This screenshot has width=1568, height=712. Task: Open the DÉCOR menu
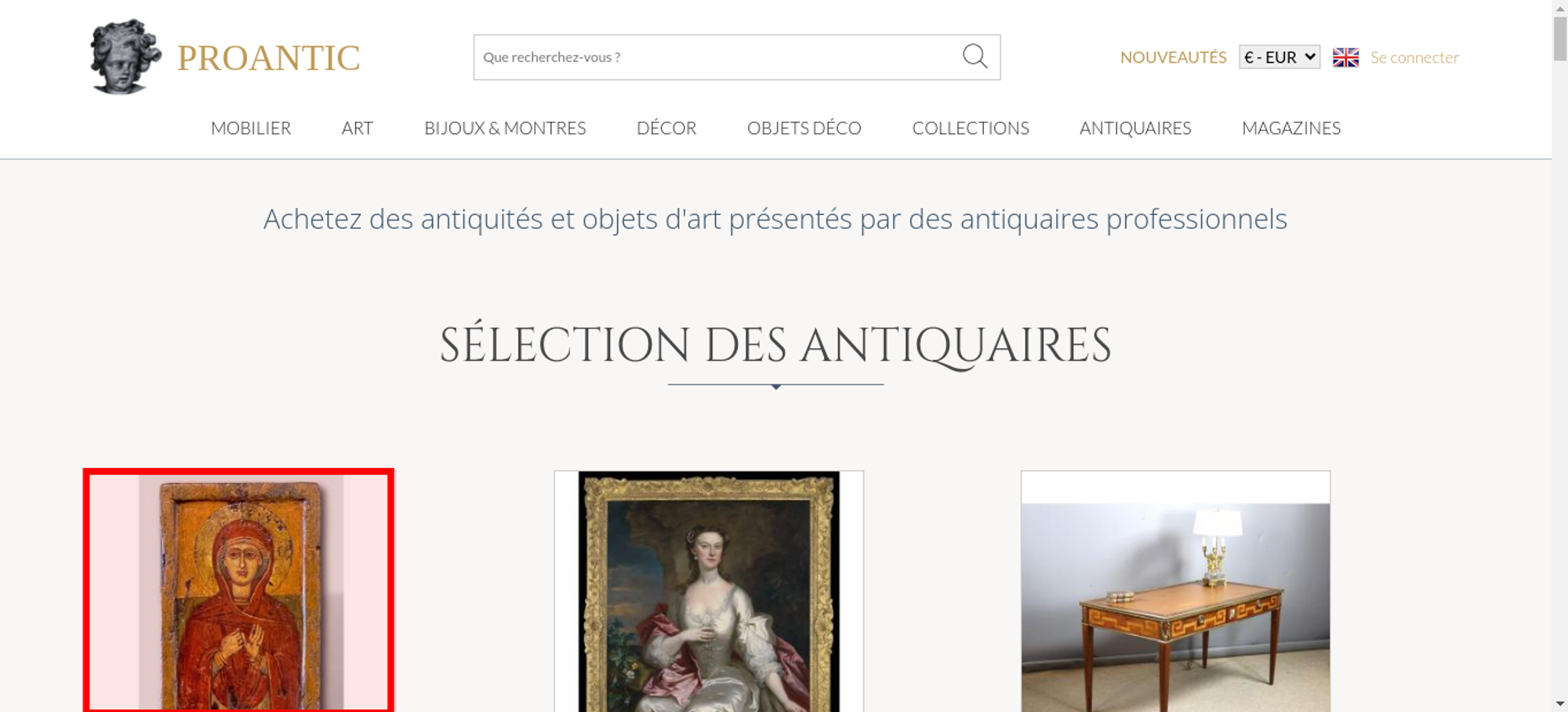[x=666, y=128]
